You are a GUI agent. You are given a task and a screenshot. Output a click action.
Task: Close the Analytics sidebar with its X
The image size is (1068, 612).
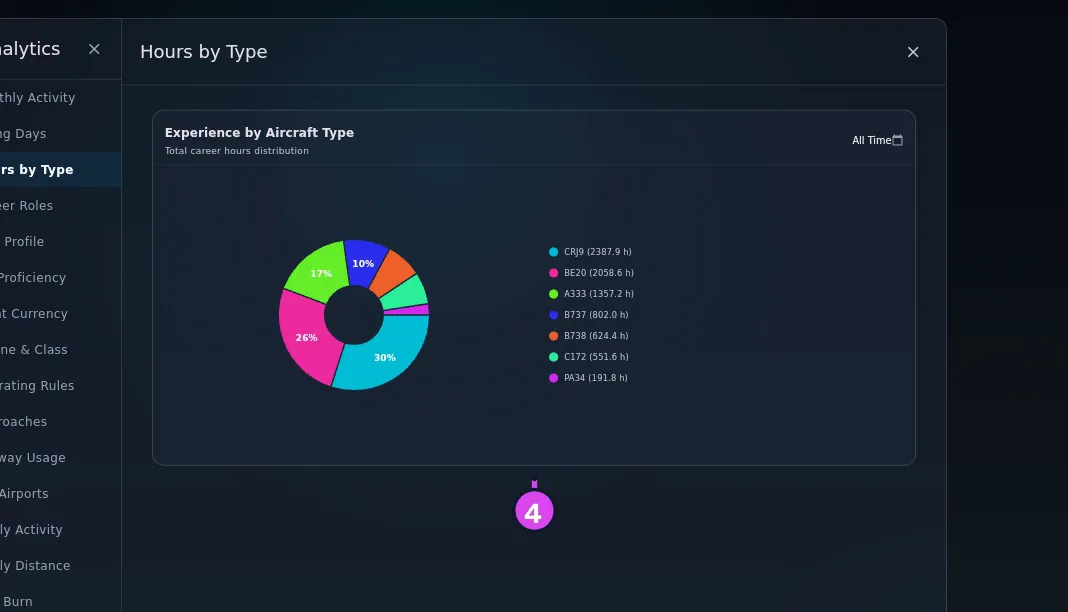pos(94,49)
